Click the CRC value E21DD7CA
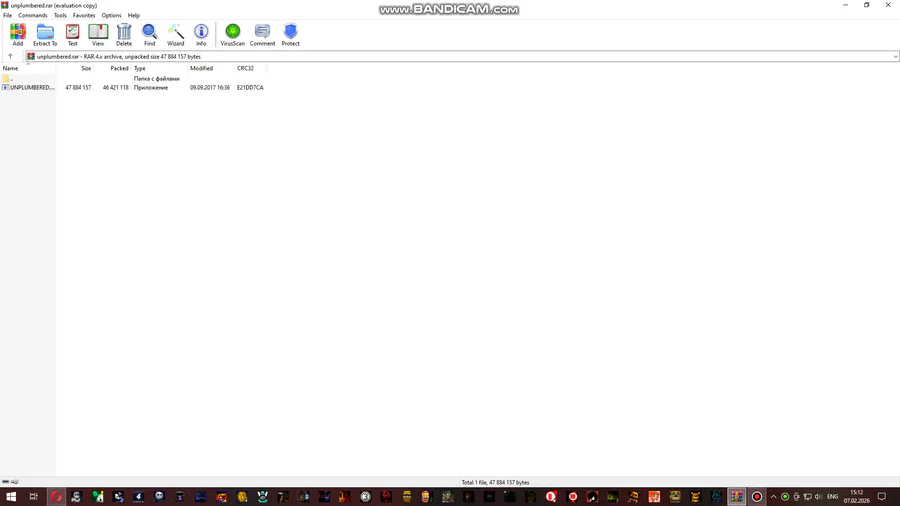The image size is (900, 506). [x=250, y=88]
